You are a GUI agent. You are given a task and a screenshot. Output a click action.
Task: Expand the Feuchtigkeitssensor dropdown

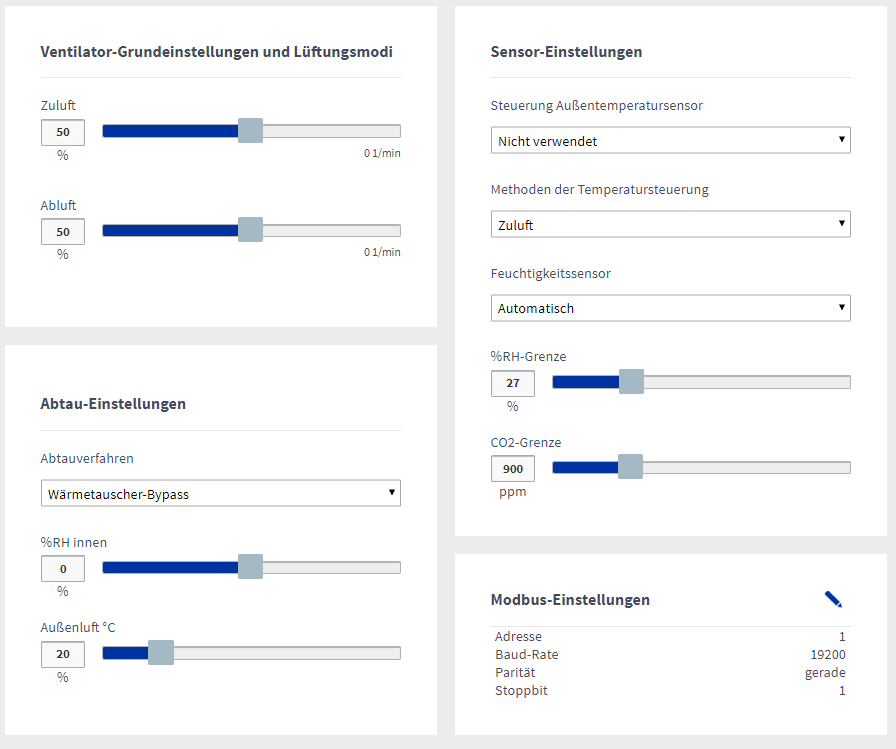pos(670,308)
